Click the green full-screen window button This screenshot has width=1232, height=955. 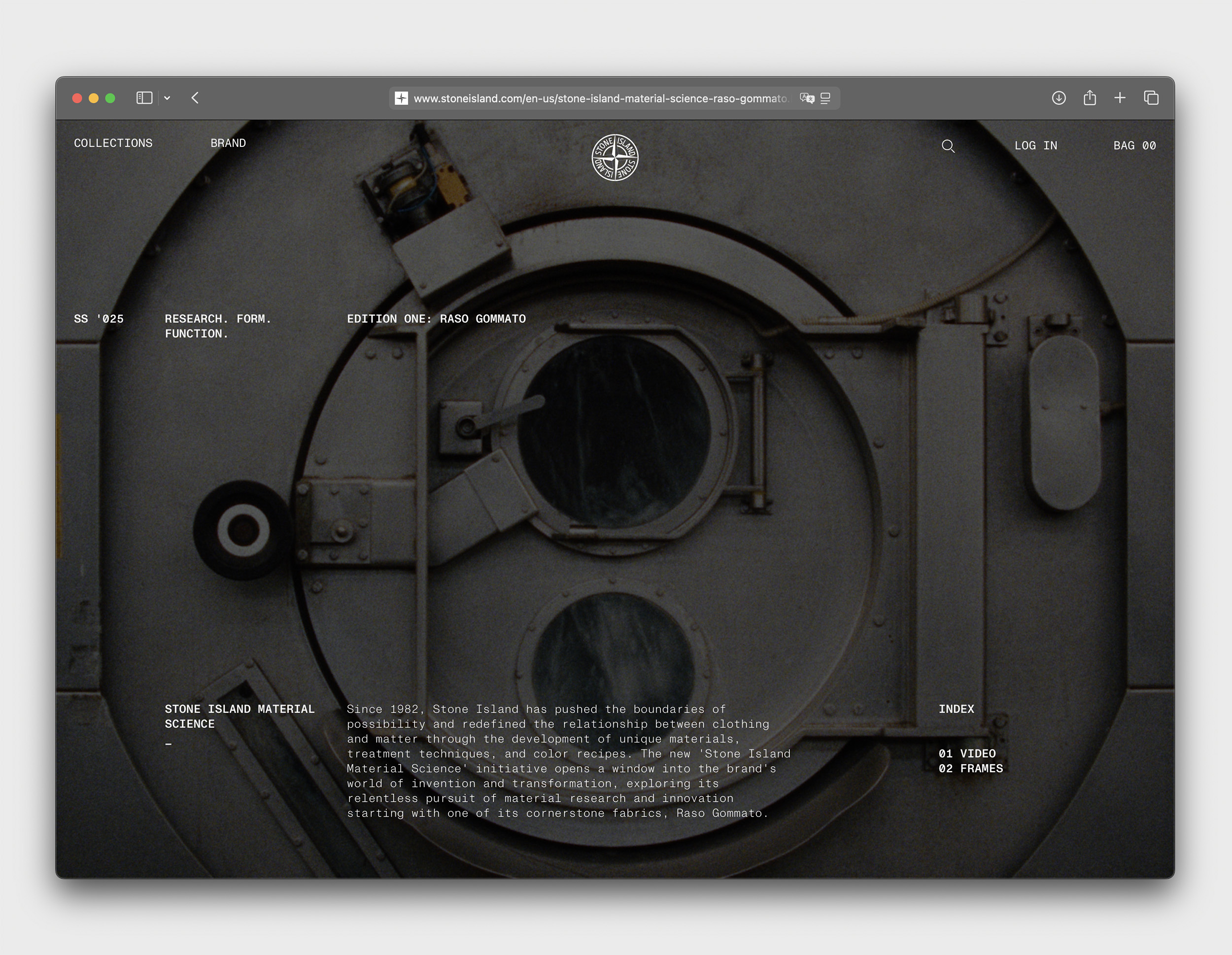(110, 98)
